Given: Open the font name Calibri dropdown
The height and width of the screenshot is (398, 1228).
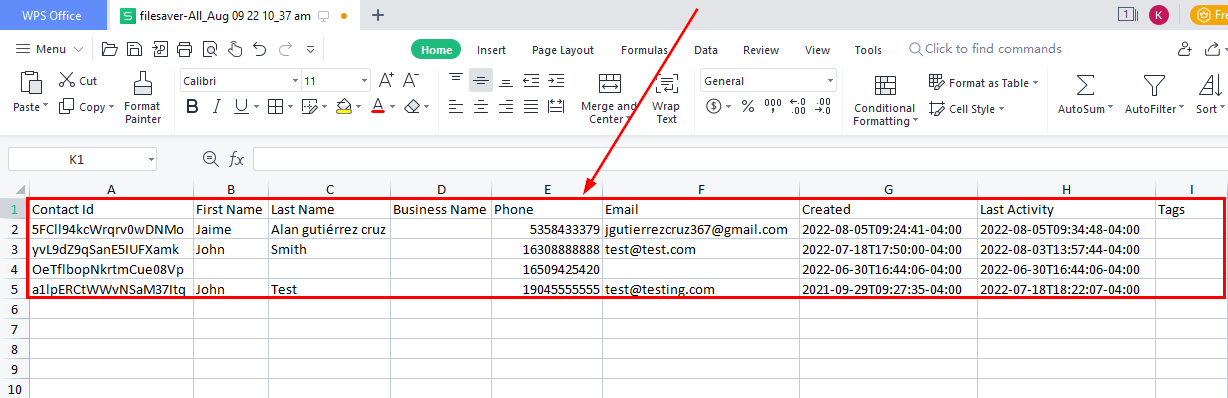Looking at the screenshot, I should pyautogui.click(x=295, y=81).
